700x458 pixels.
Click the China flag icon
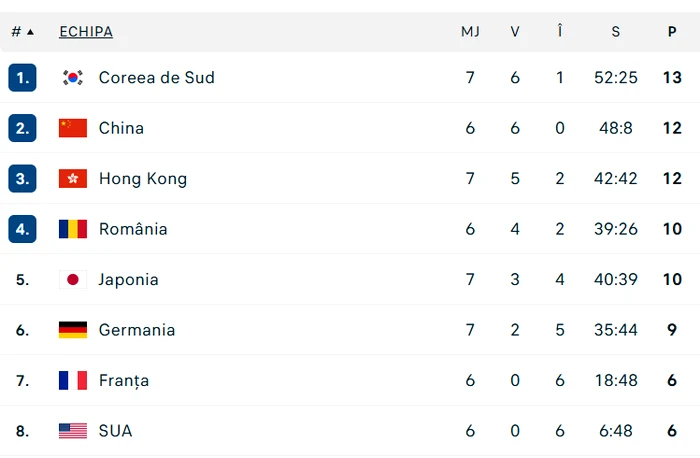[x=73, y=128]
